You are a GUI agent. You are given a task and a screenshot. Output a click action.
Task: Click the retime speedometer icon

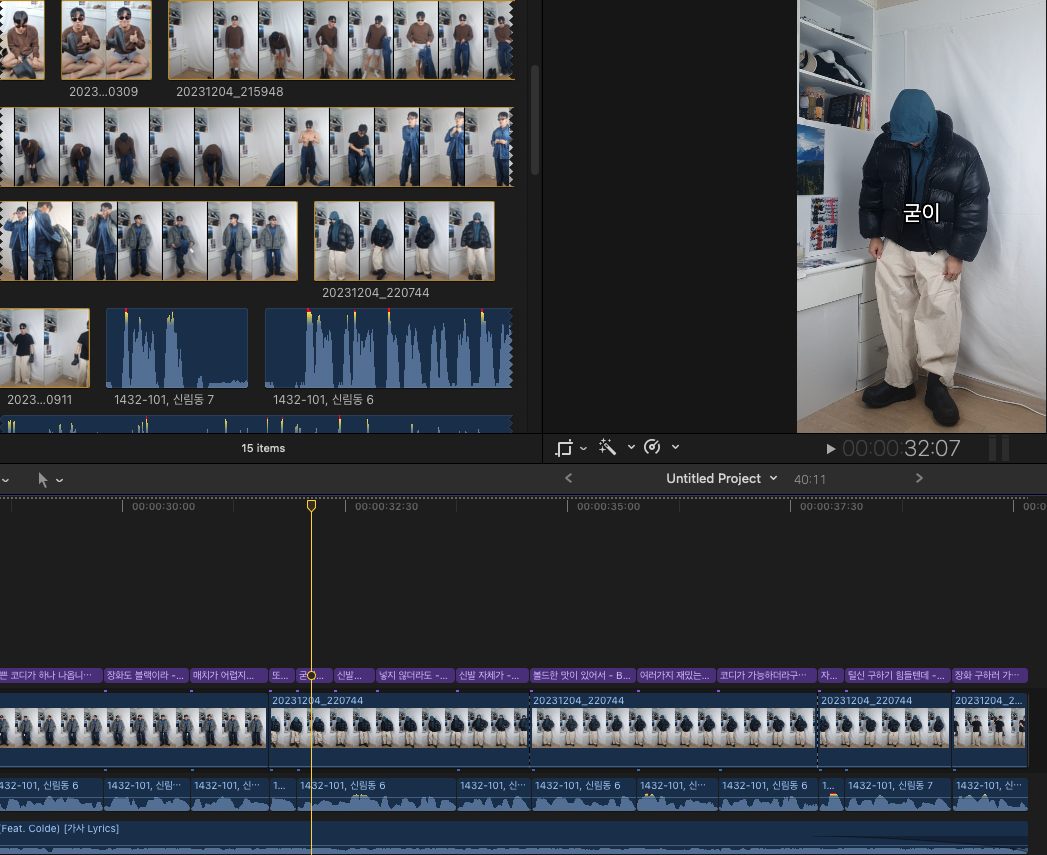(x=652, y=447)
